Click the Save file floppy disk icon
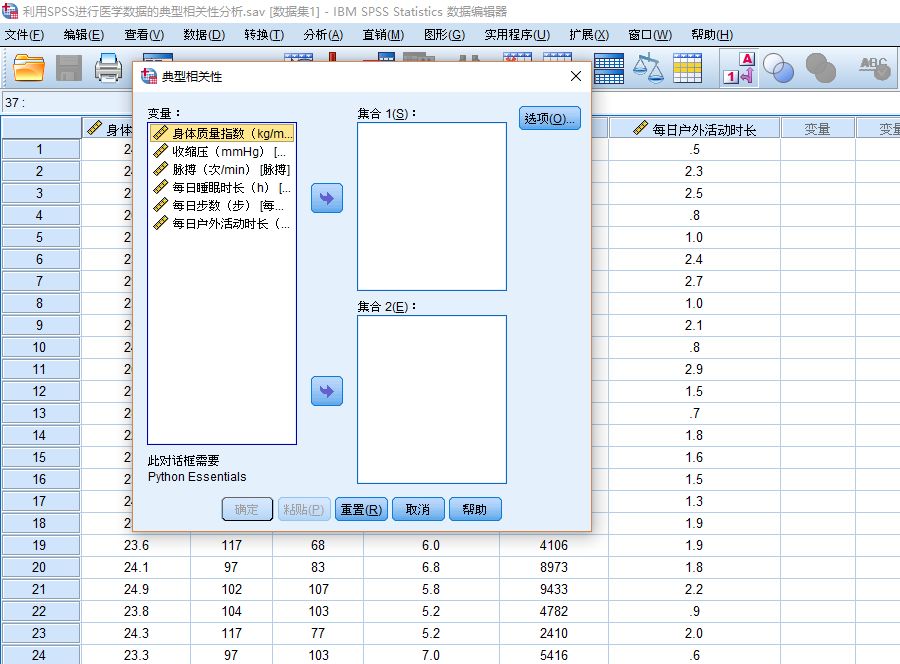Screen dimensions: 900x664 (68, 68)
